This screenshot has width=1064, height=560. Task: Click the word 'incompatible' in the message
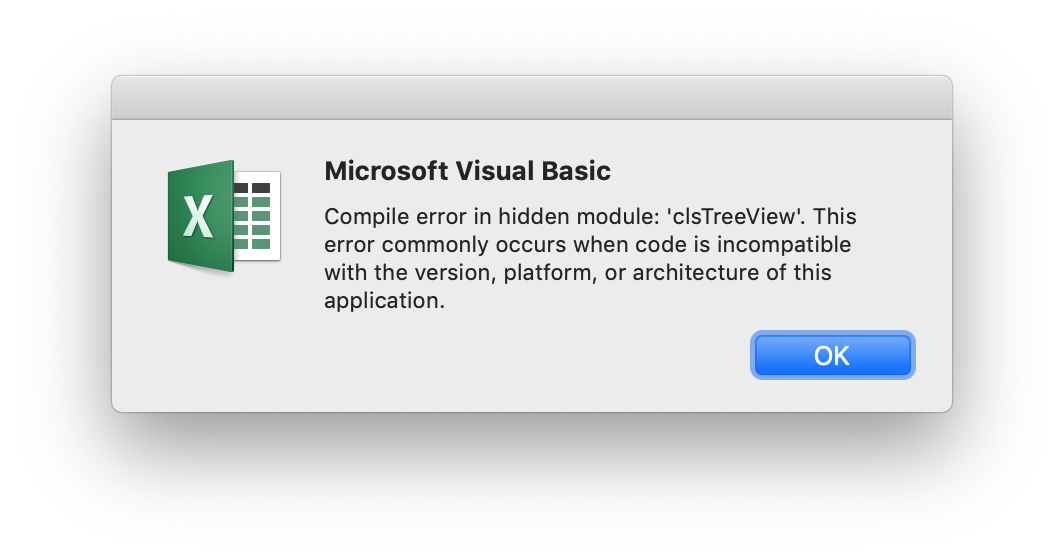click(x=784, y=244)
